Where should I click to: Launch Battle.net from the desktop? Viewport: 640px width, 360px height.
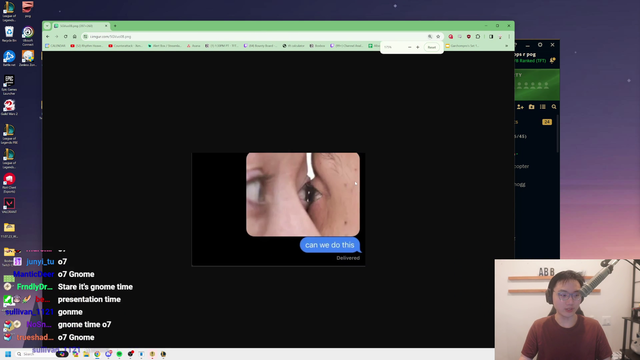9,58
